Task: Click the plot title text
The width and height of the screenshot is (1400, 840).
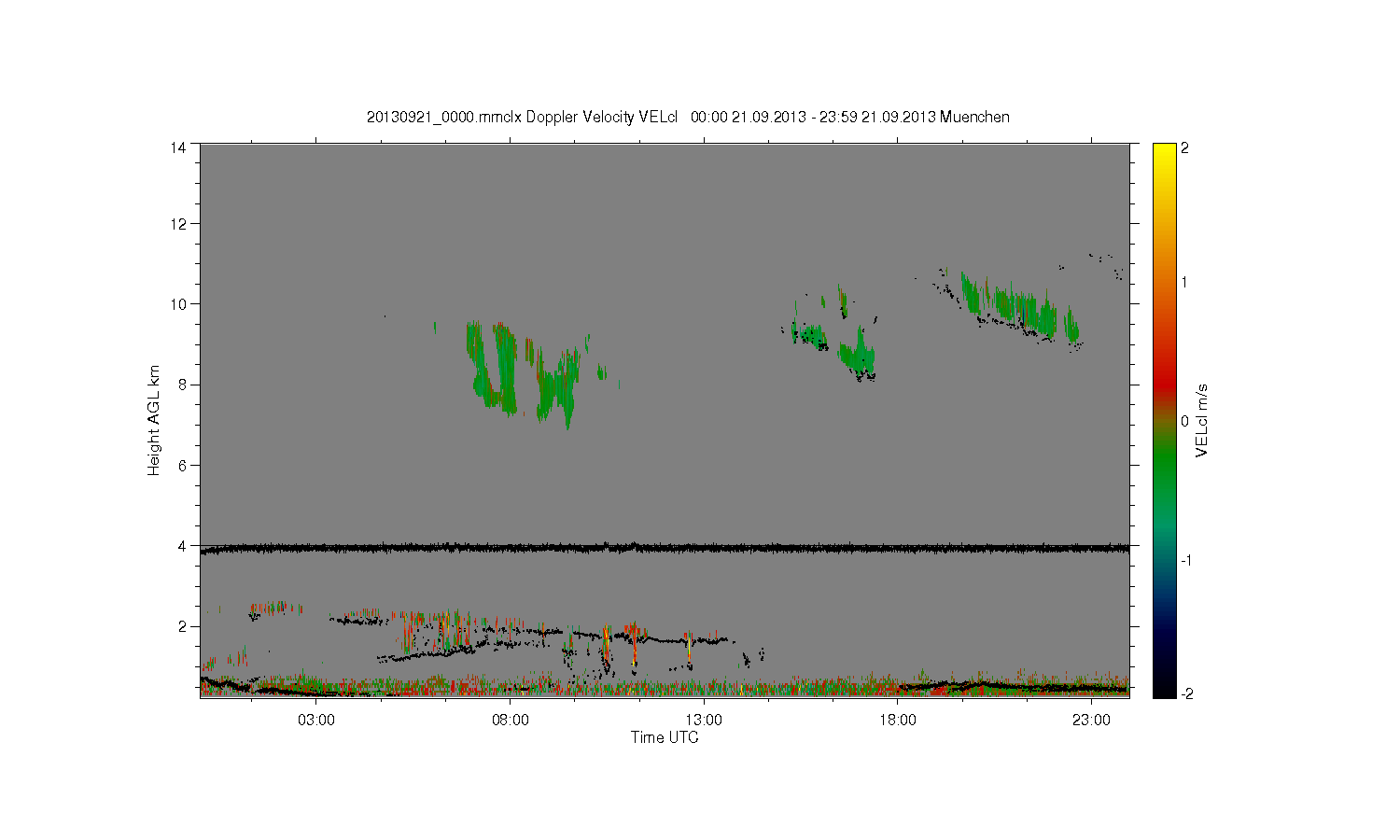Action: (x=688, y=117)
